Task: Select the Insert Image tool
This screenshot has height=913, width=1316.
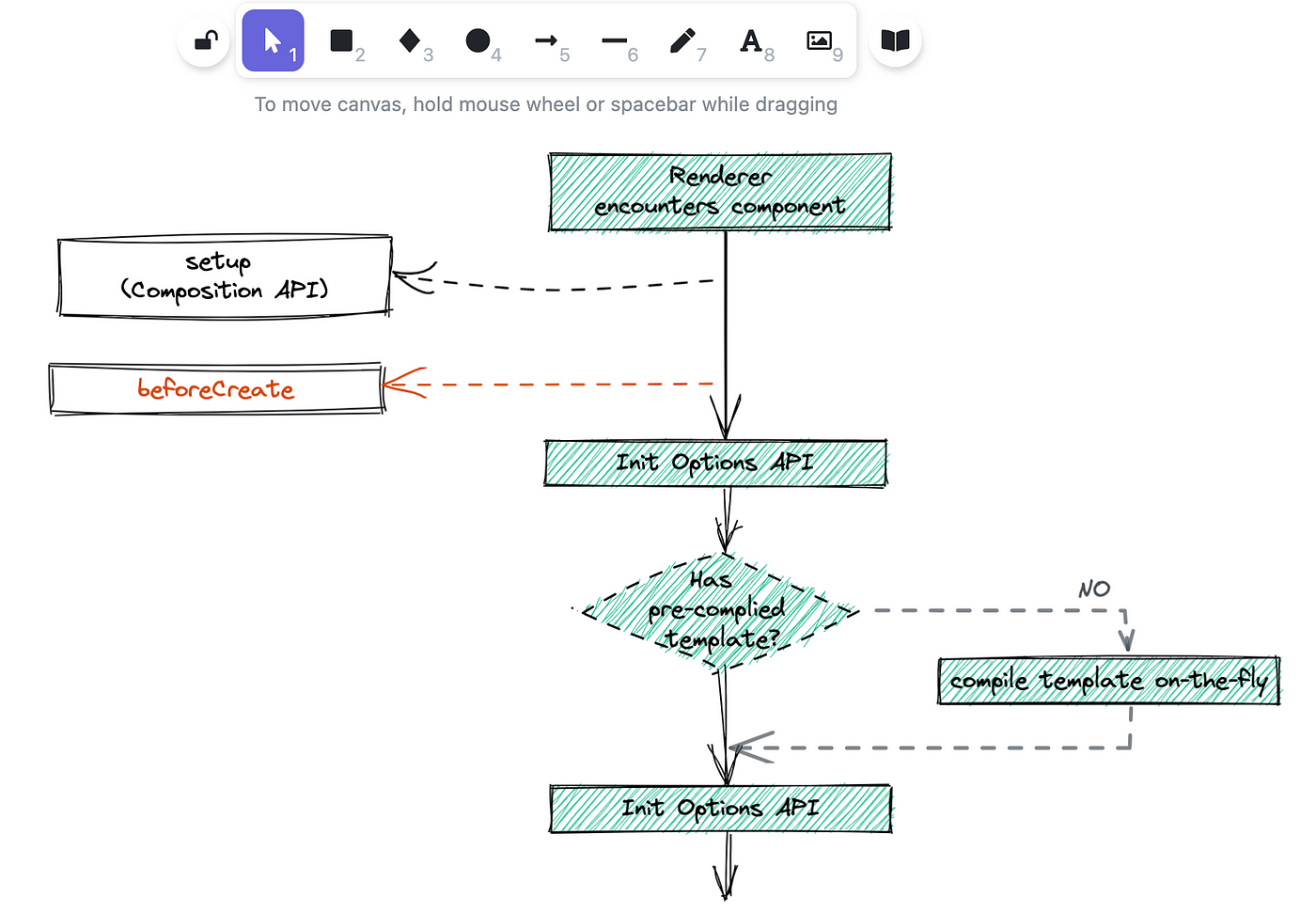Action: coord(819,40)
